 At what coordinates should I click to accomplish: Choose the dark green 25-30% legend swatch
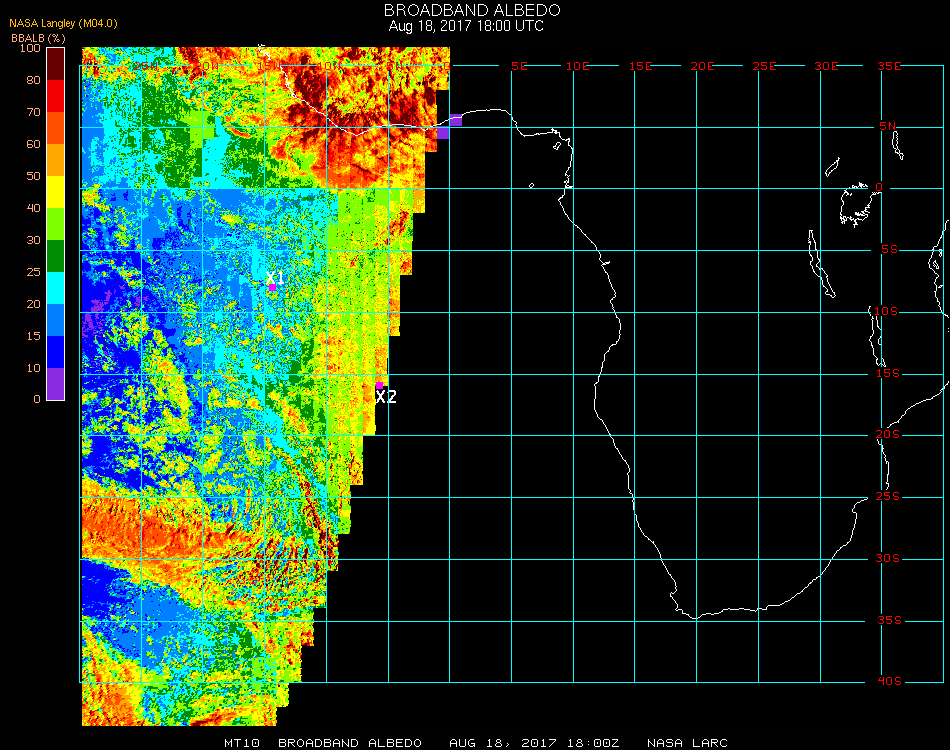[x=56, y=256]
